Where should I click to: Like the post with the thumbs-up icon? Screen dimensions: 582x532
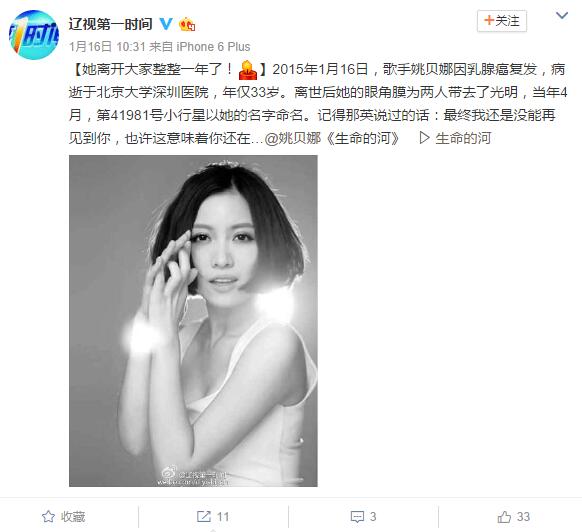coord(504,516)
